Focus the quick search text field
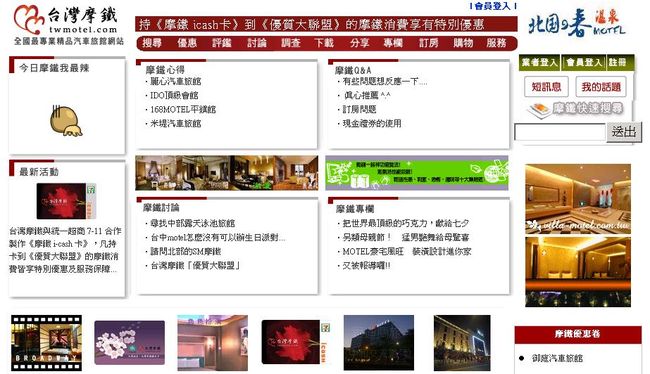 560,132
